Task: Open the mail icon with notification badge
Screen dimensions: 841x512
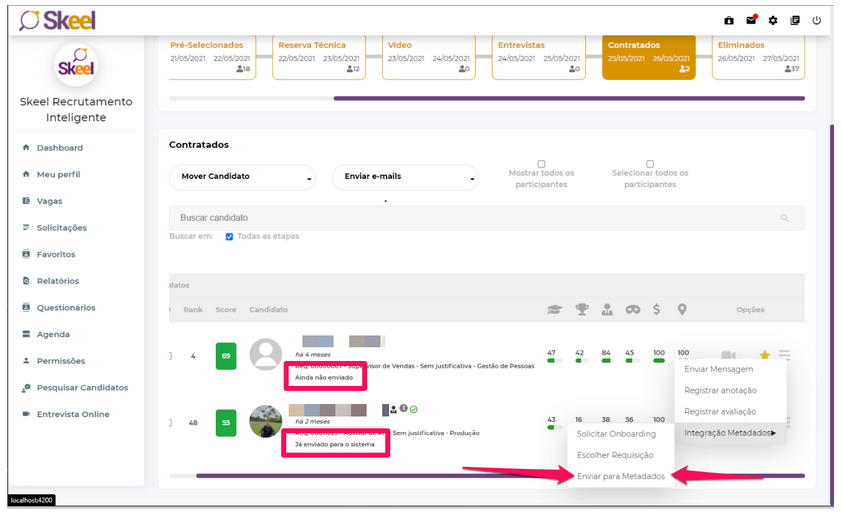Action: (751, 20)
